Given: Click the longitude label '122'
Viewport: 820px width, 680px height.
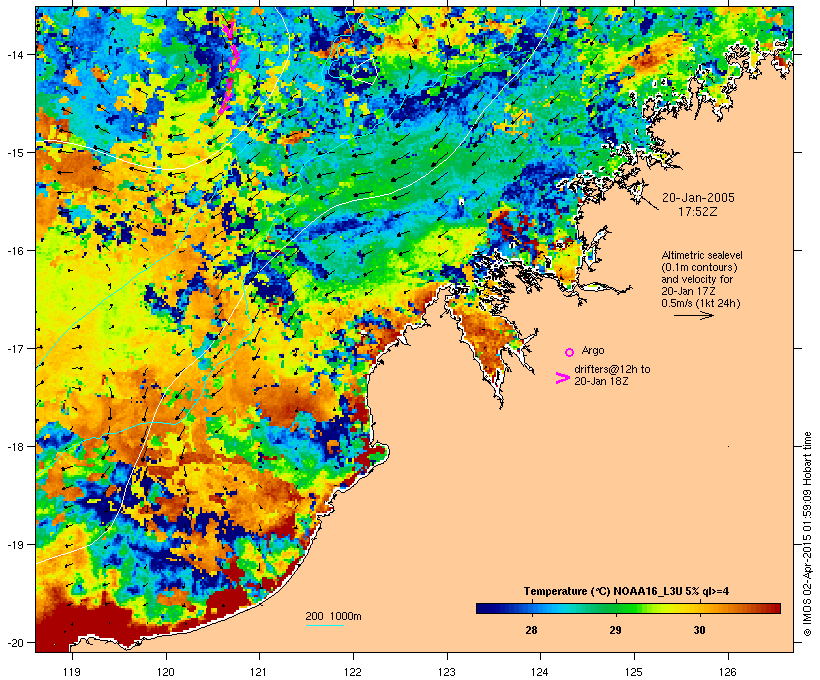Looking at the screenshot, I should 353,672.
